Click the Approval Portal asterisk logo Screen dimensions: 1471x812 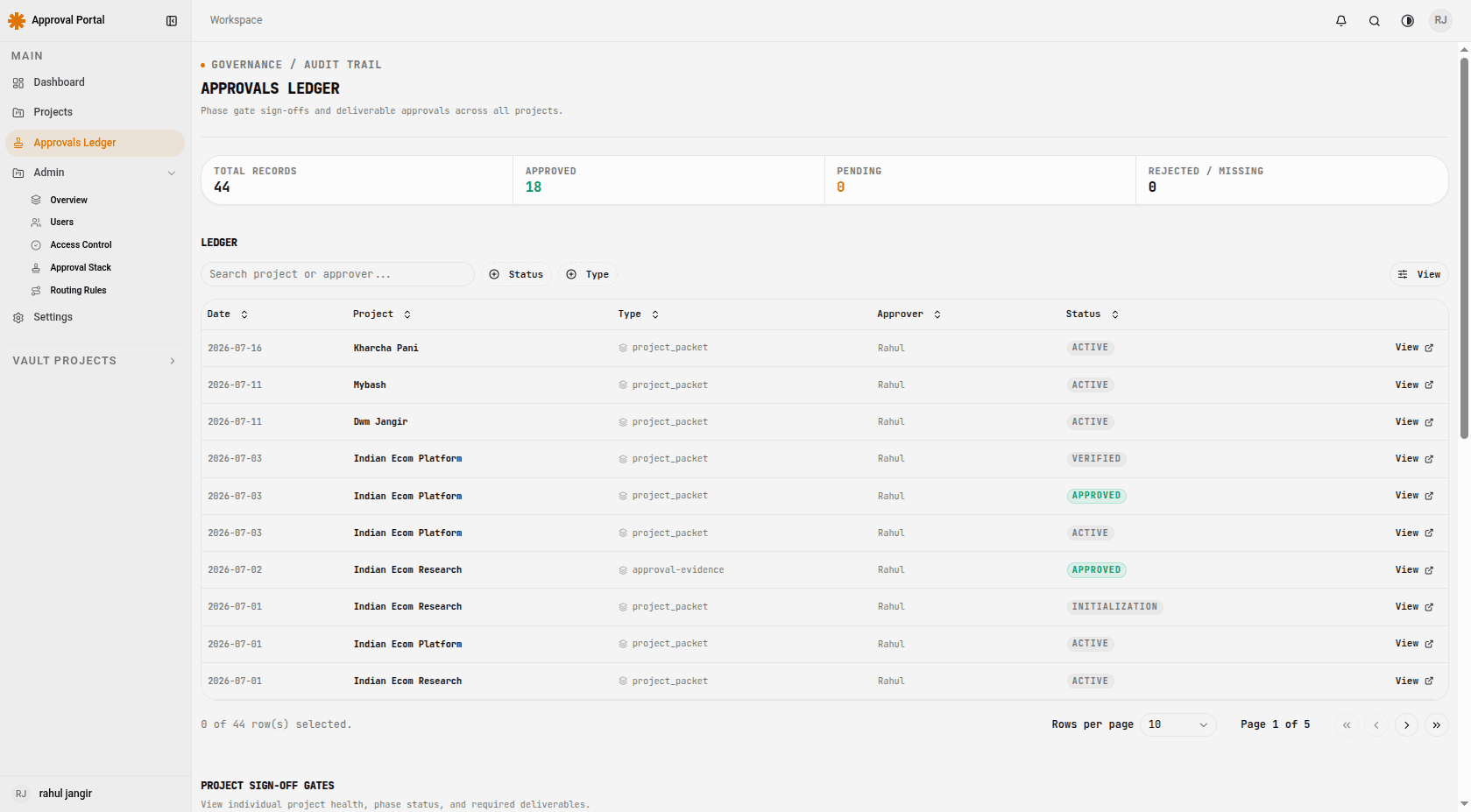point(17,20)
